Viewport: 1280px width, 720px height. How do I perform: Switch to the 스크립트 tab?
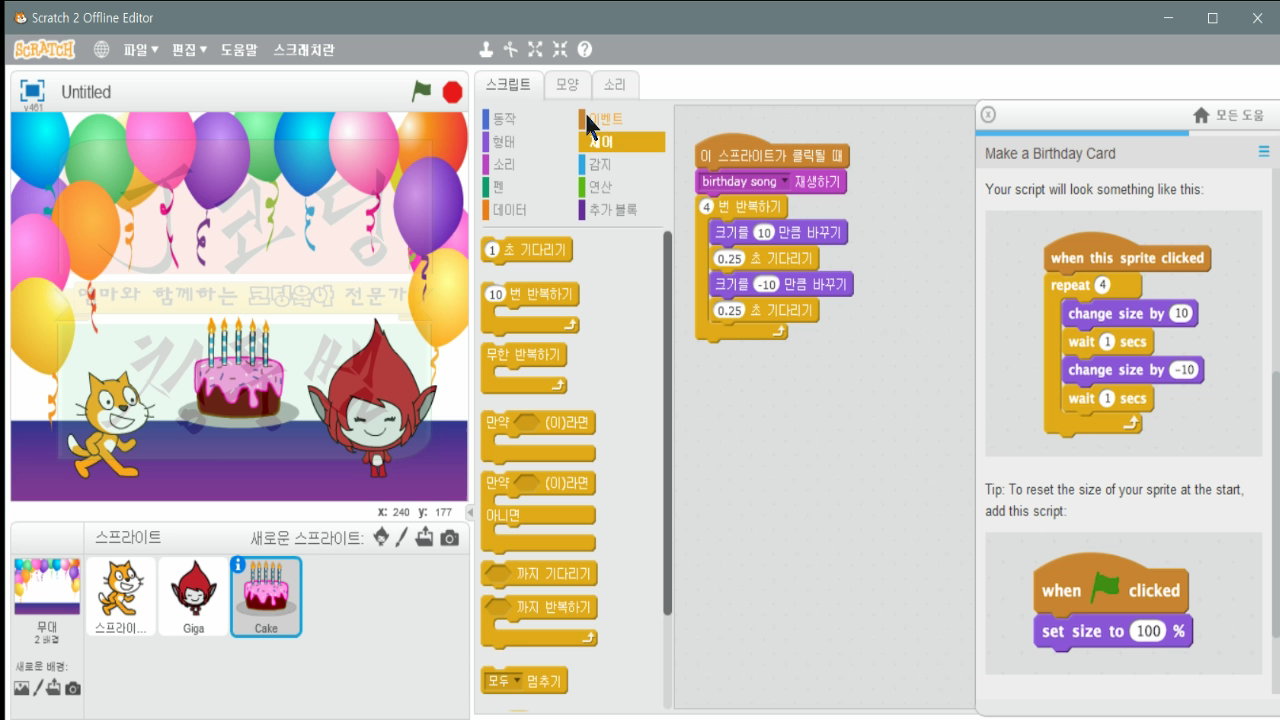click(x=508, y=84)
